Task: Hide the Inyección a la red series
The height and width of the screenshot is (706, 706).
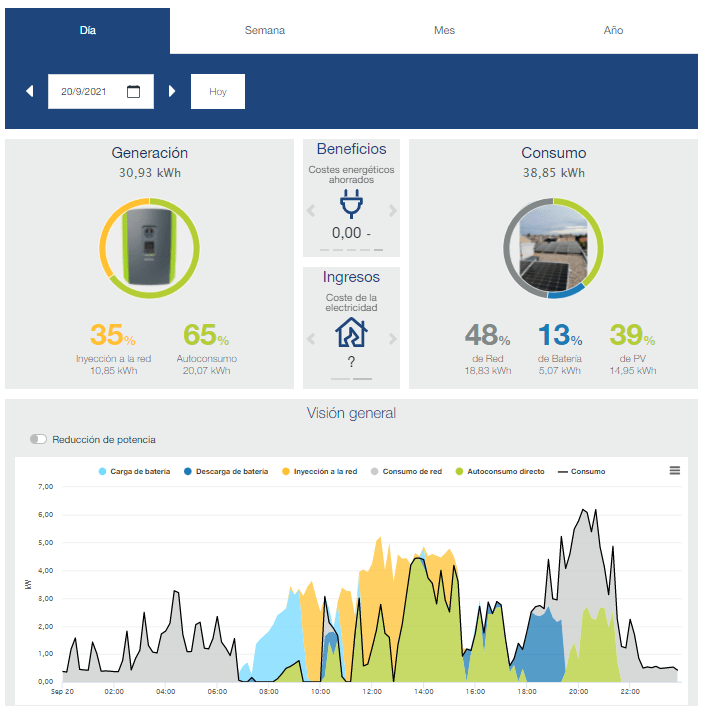Action: (x=319, y=471)
